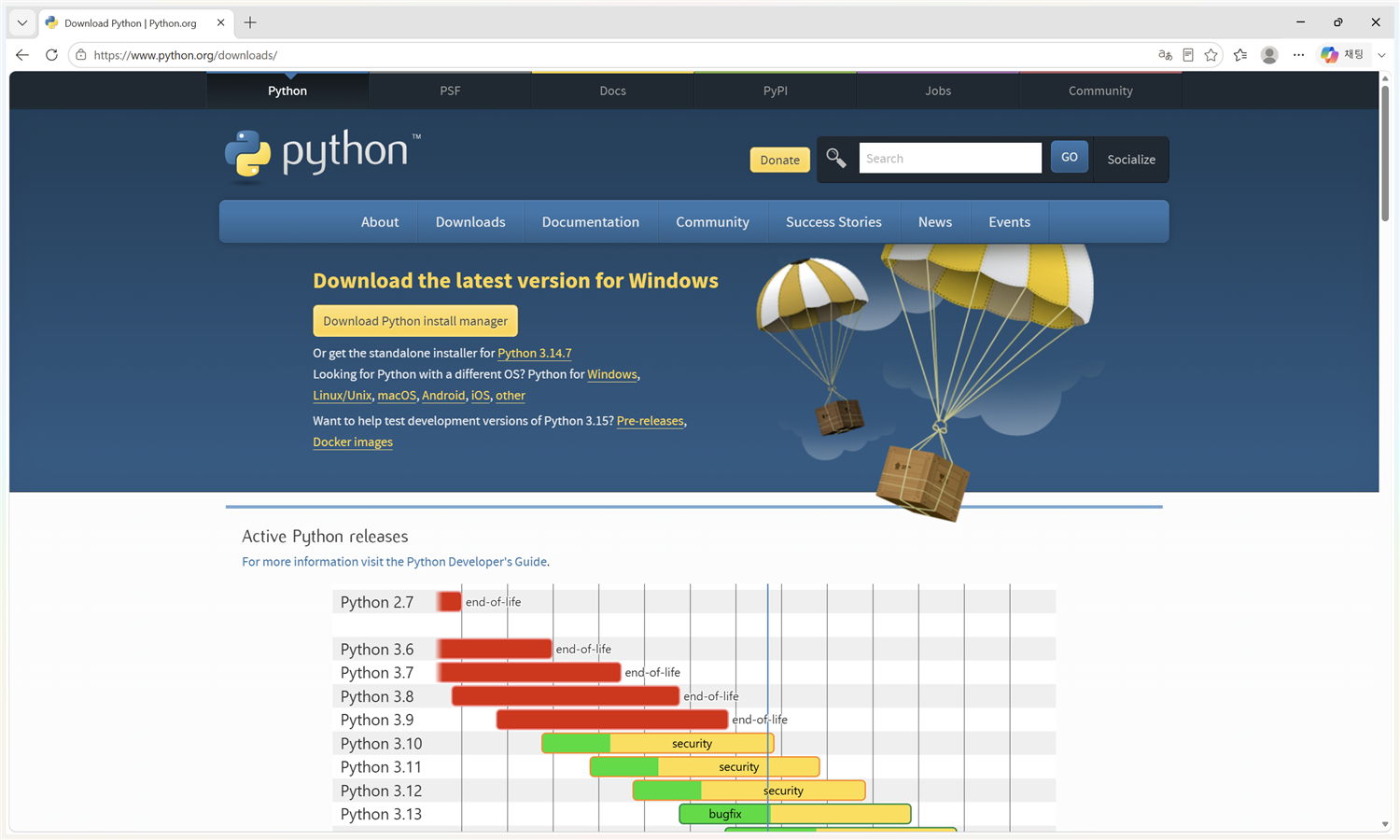The height and width of the screenshot is (840, 1400).
Task: Open the reader view icon in address bar
Action: (1188, 55)
